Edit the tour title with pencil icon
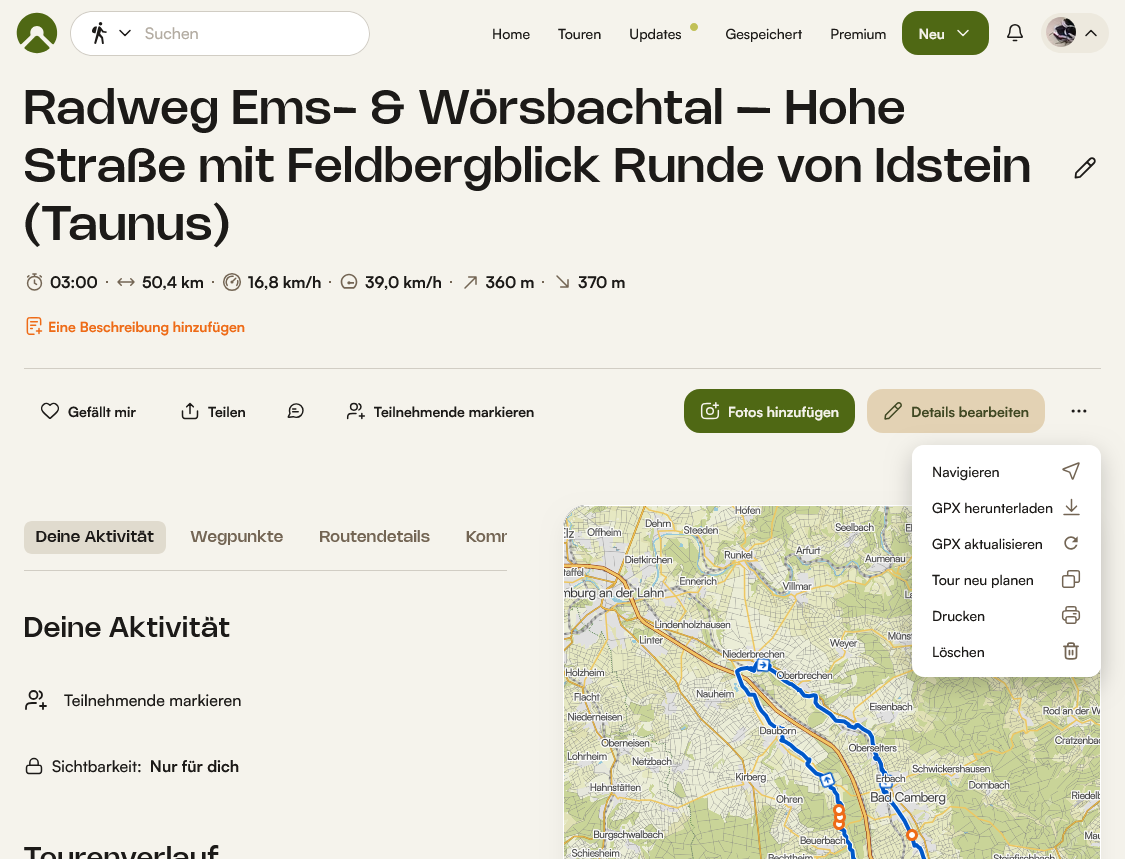 click(1085, 168)
